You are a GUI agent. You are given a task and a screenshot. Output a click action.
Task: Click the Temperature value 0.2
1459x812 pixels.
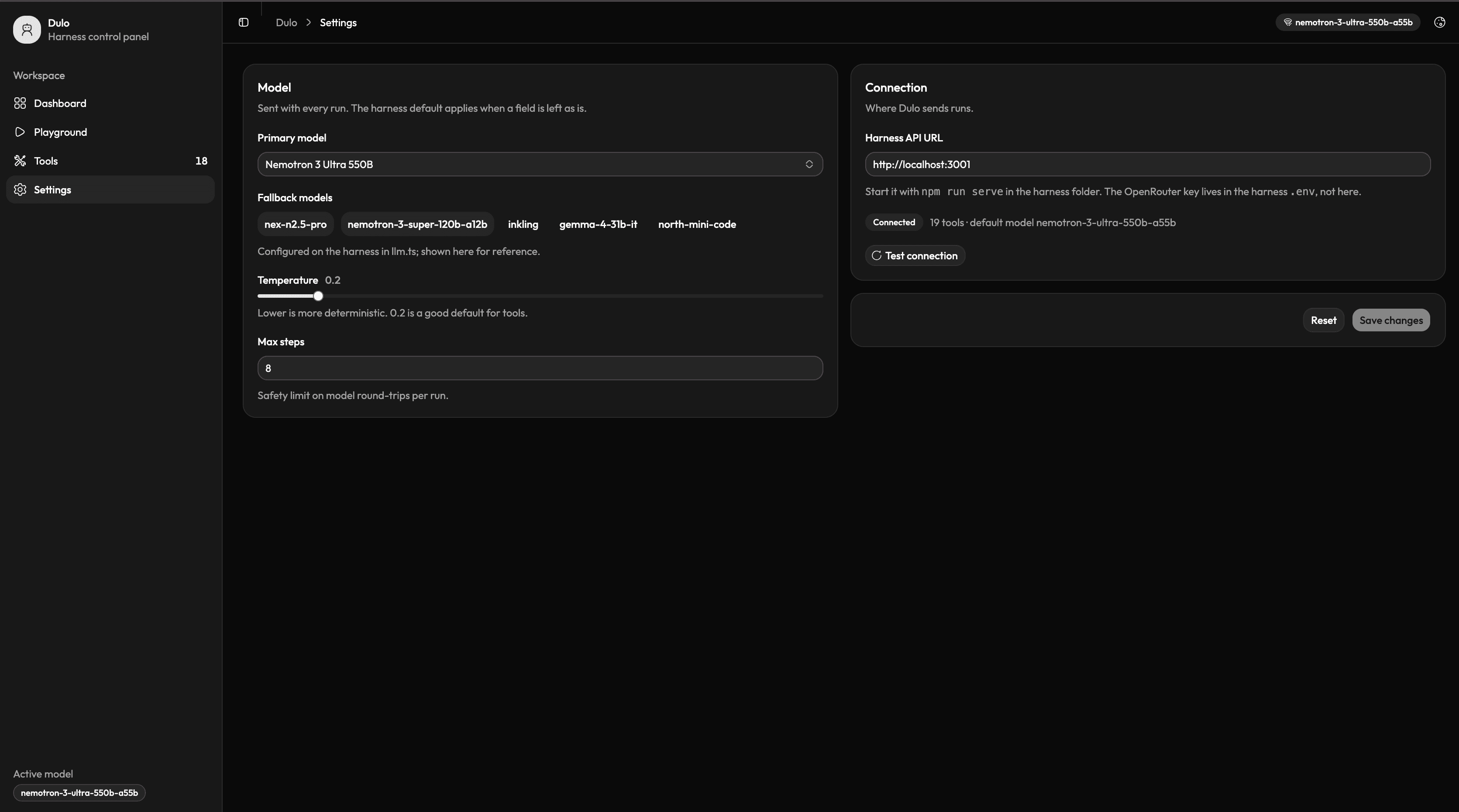coord(333,280)
